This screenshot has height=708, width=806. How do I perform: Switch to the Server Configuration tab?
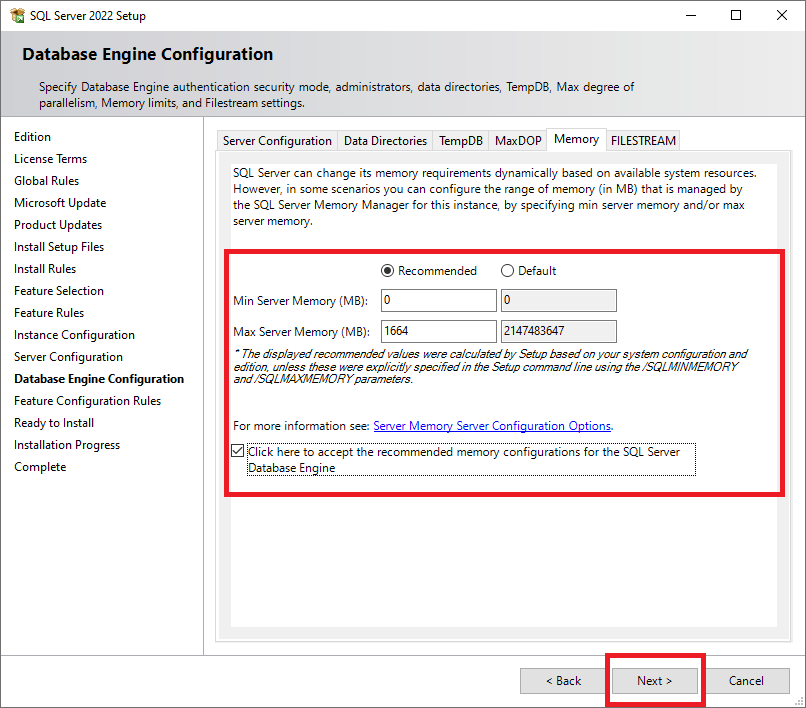tap(277, 141)
